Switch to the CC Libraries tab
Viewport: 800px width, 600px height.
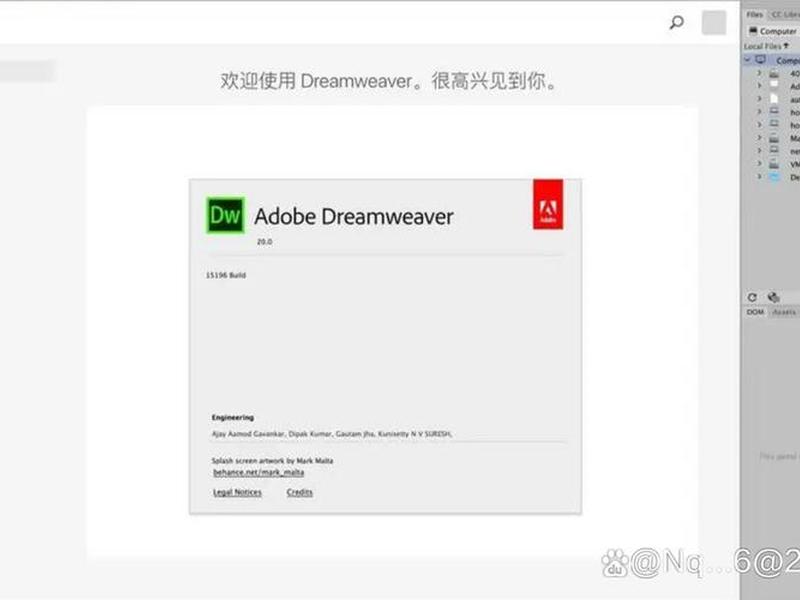tap(785, 15)
